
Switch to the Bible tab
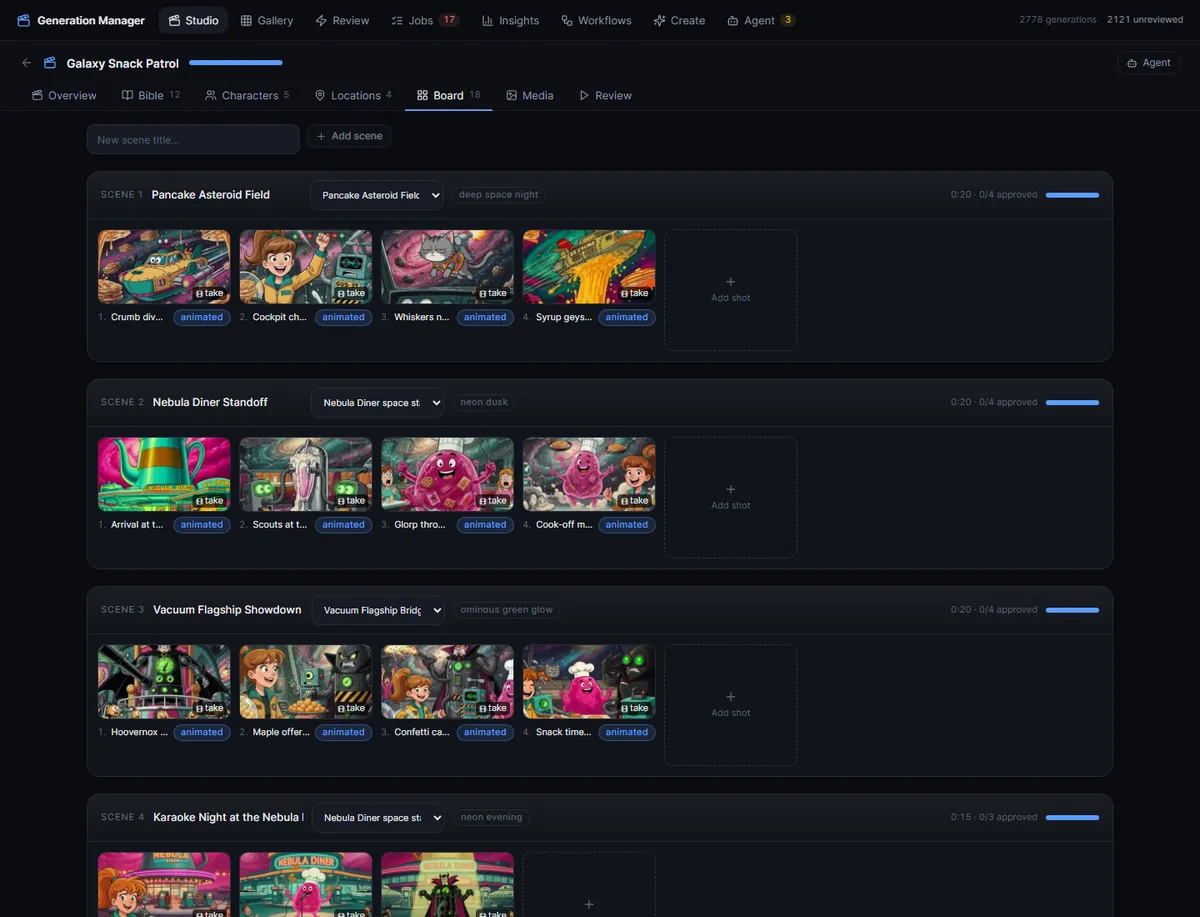[x=151, y=96]
